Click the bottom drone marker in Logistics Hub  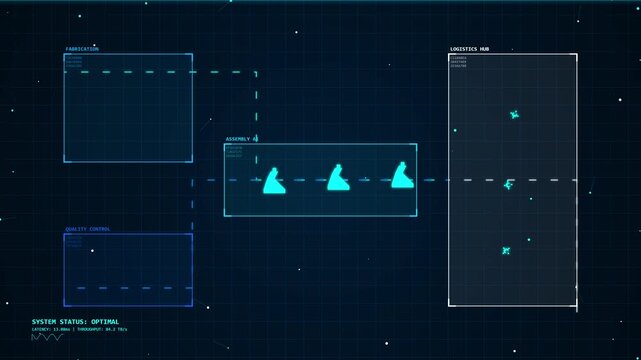506,250
